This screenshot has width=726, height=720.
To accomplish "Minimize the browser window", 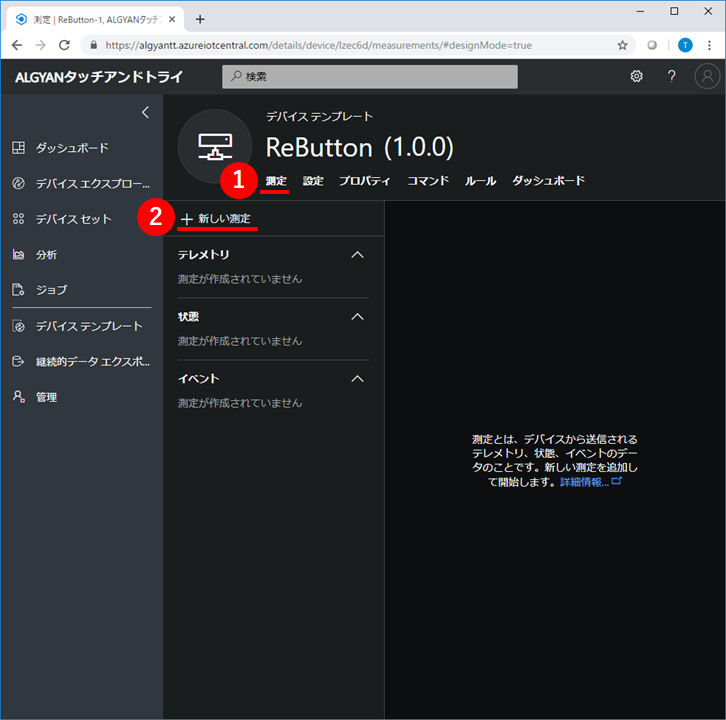I will click(x=640, y=12).
